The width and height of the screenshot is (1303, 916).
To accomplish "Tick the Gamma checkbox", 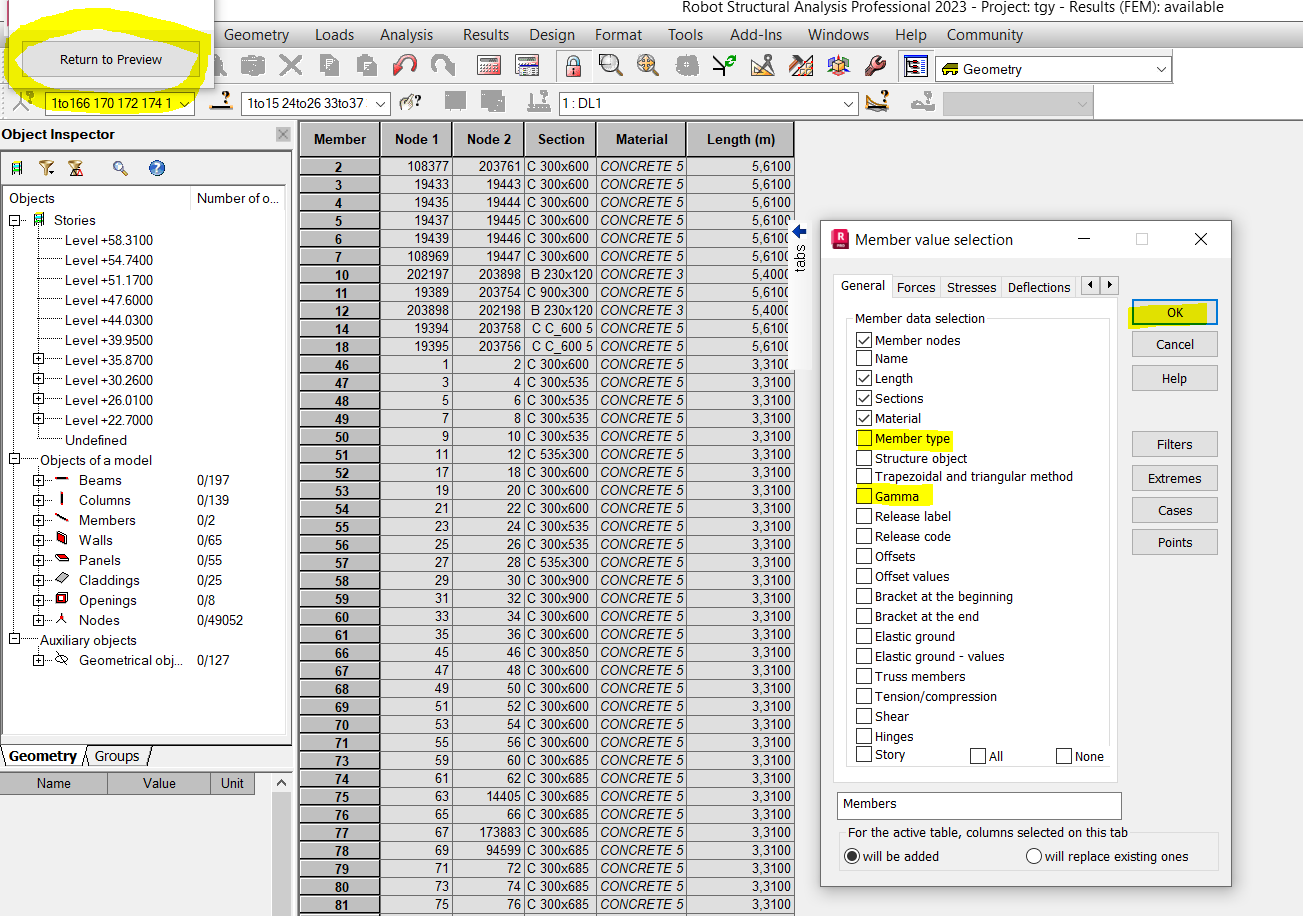I will 864,496.
